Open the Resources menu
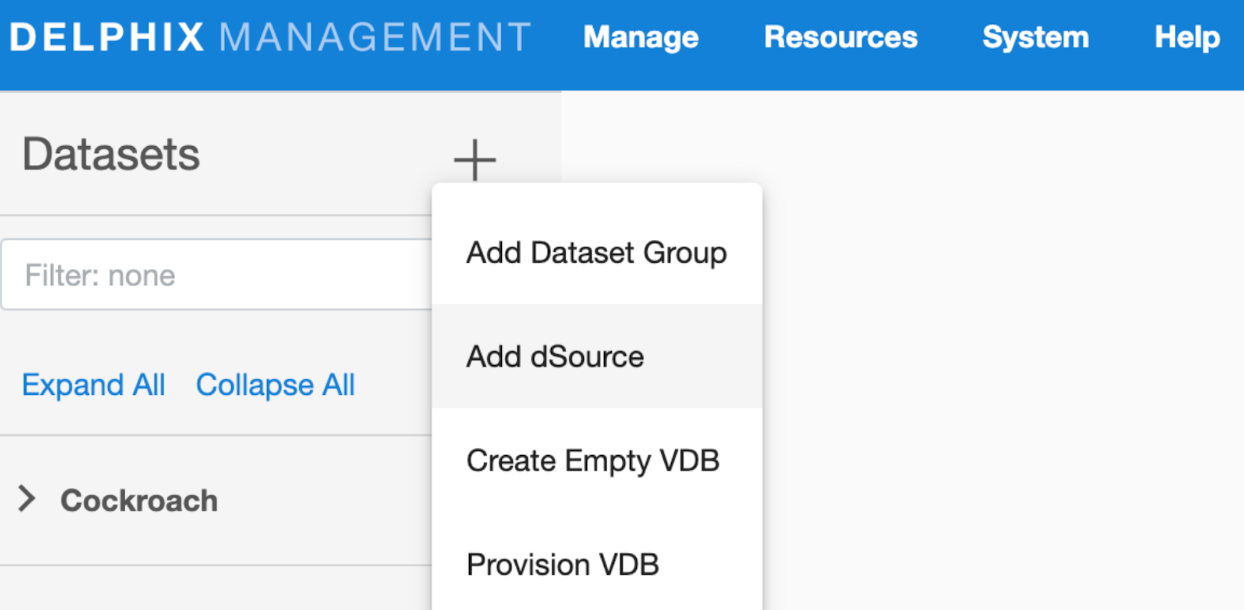This screenshot has width=1244, height=610. pyautogui.click(x=840, y=37)
